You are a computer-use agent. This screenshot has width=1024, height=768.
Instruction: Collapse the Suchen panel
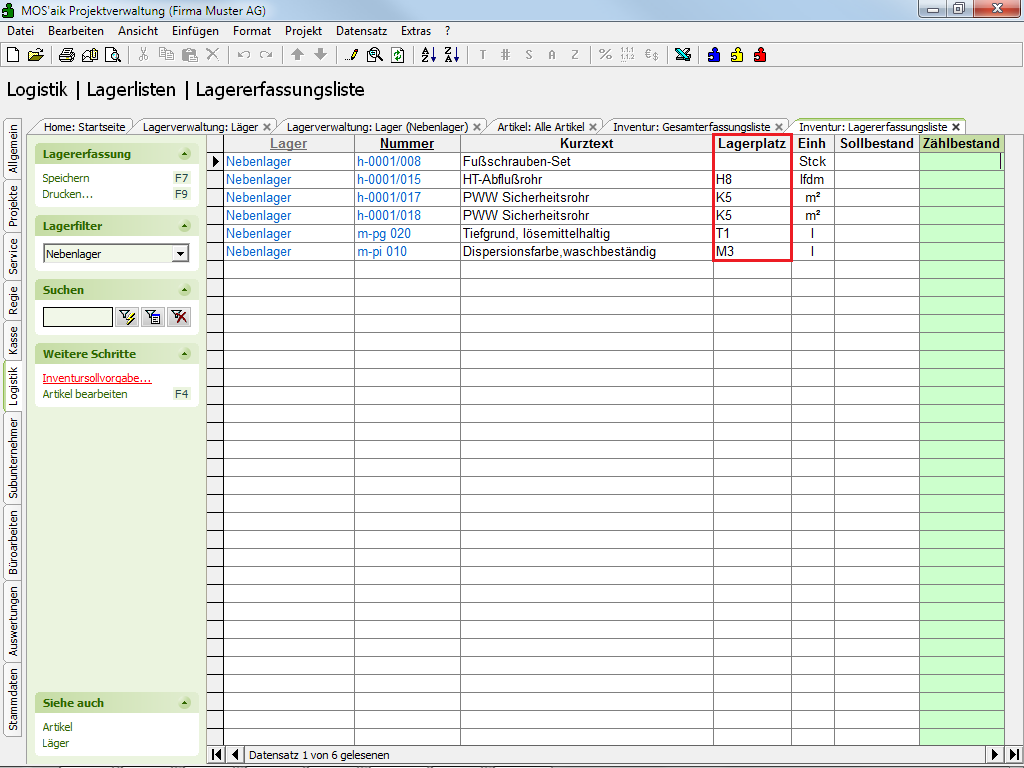pos(185,290)
